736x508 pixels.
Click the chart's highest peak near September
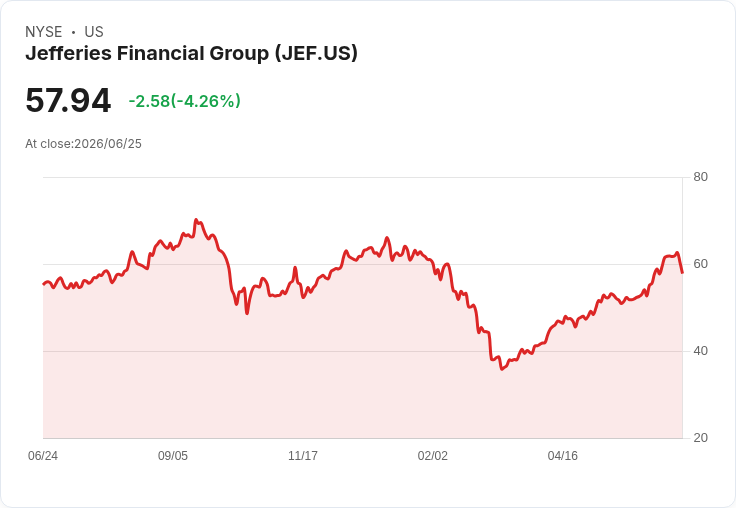coord(196,220)
